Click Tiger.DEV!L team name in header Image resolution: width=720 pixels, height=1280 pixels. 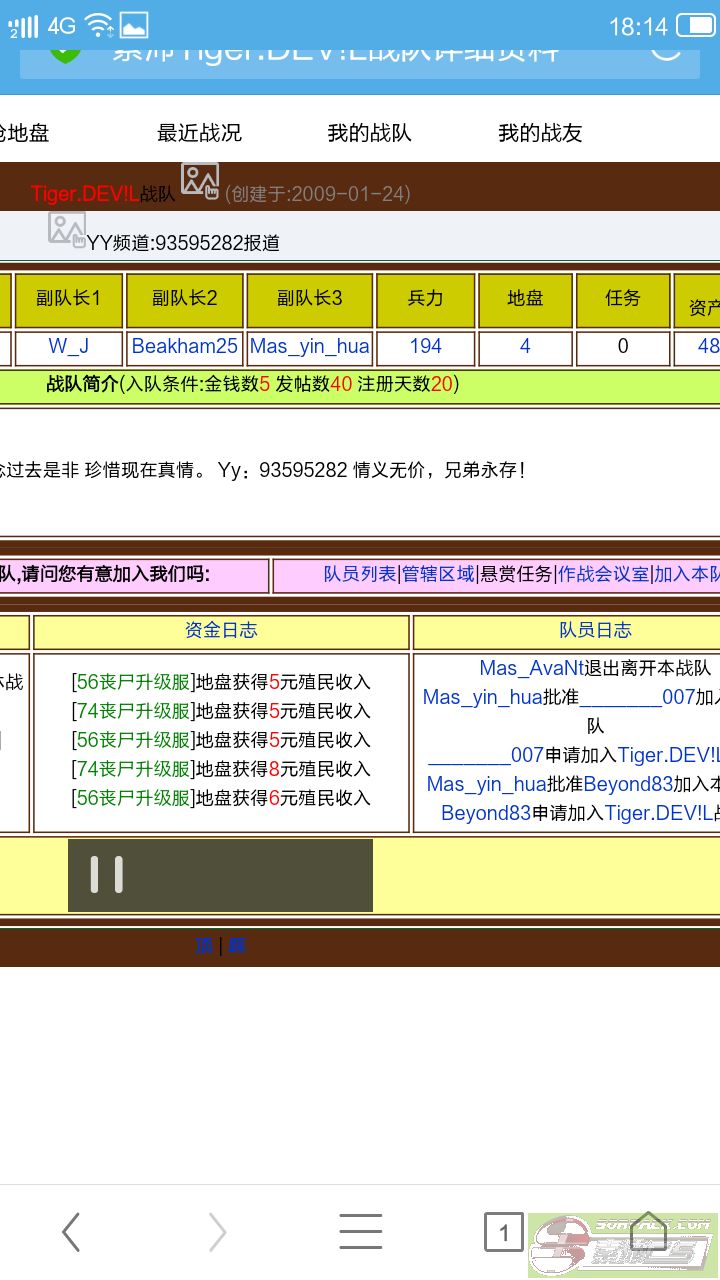85,194
